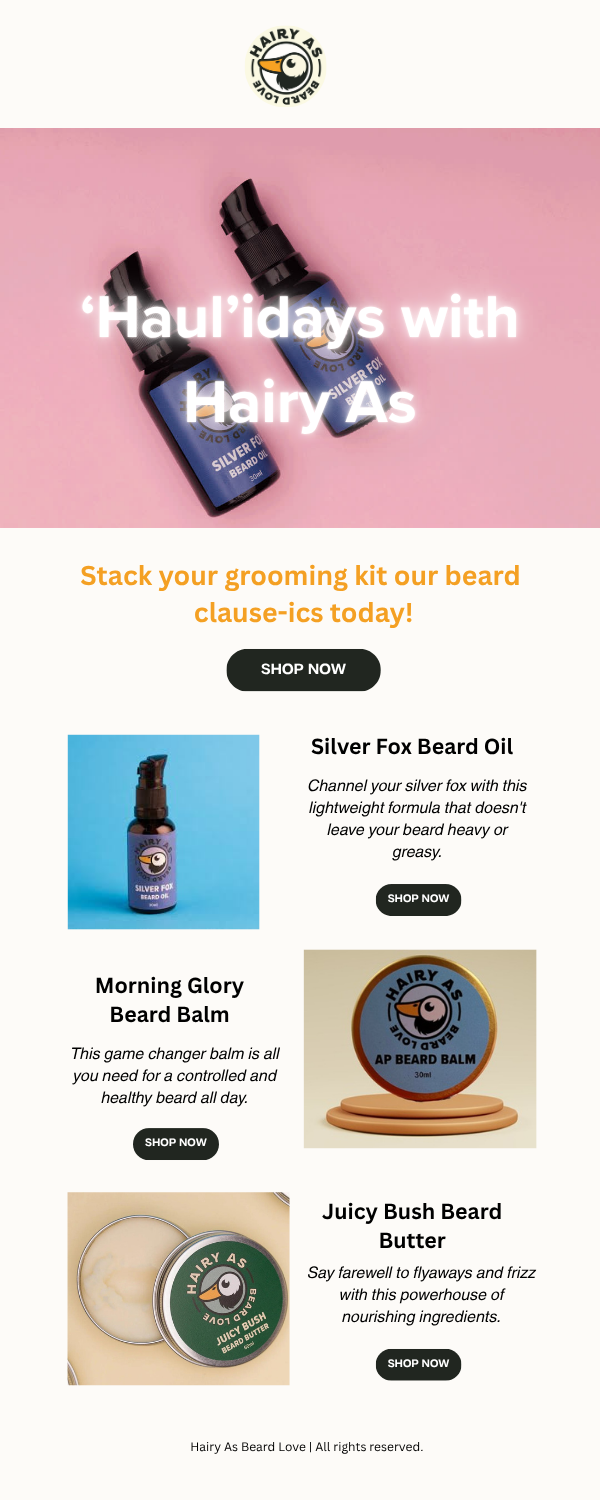This screenshot has width=600, height=1500.
Task: Click the orange 'Stack your grooming kit' headline
Action: [x=300, y=594]
